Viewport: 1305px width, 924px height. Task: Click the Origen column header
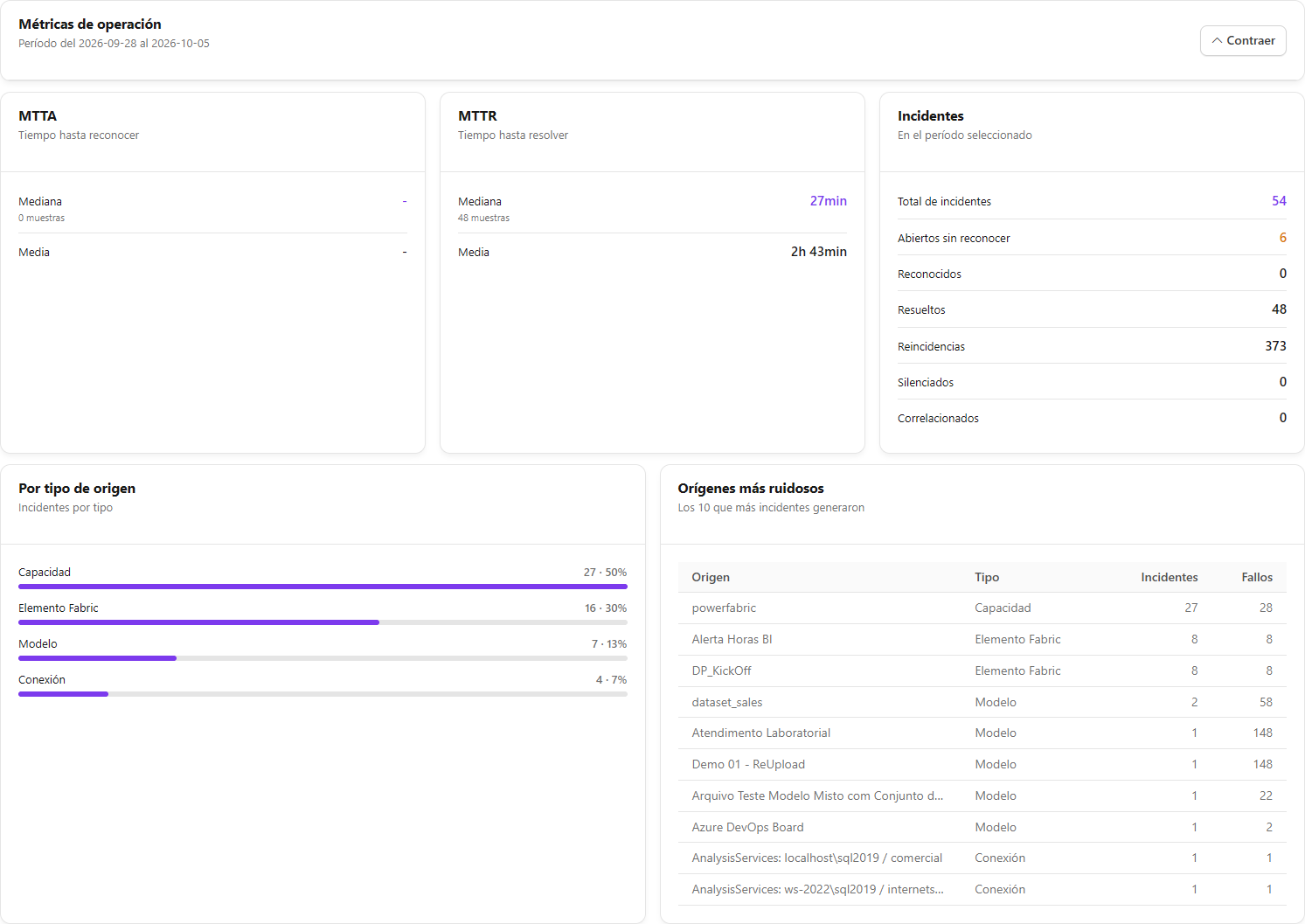[x=711, y=577]
